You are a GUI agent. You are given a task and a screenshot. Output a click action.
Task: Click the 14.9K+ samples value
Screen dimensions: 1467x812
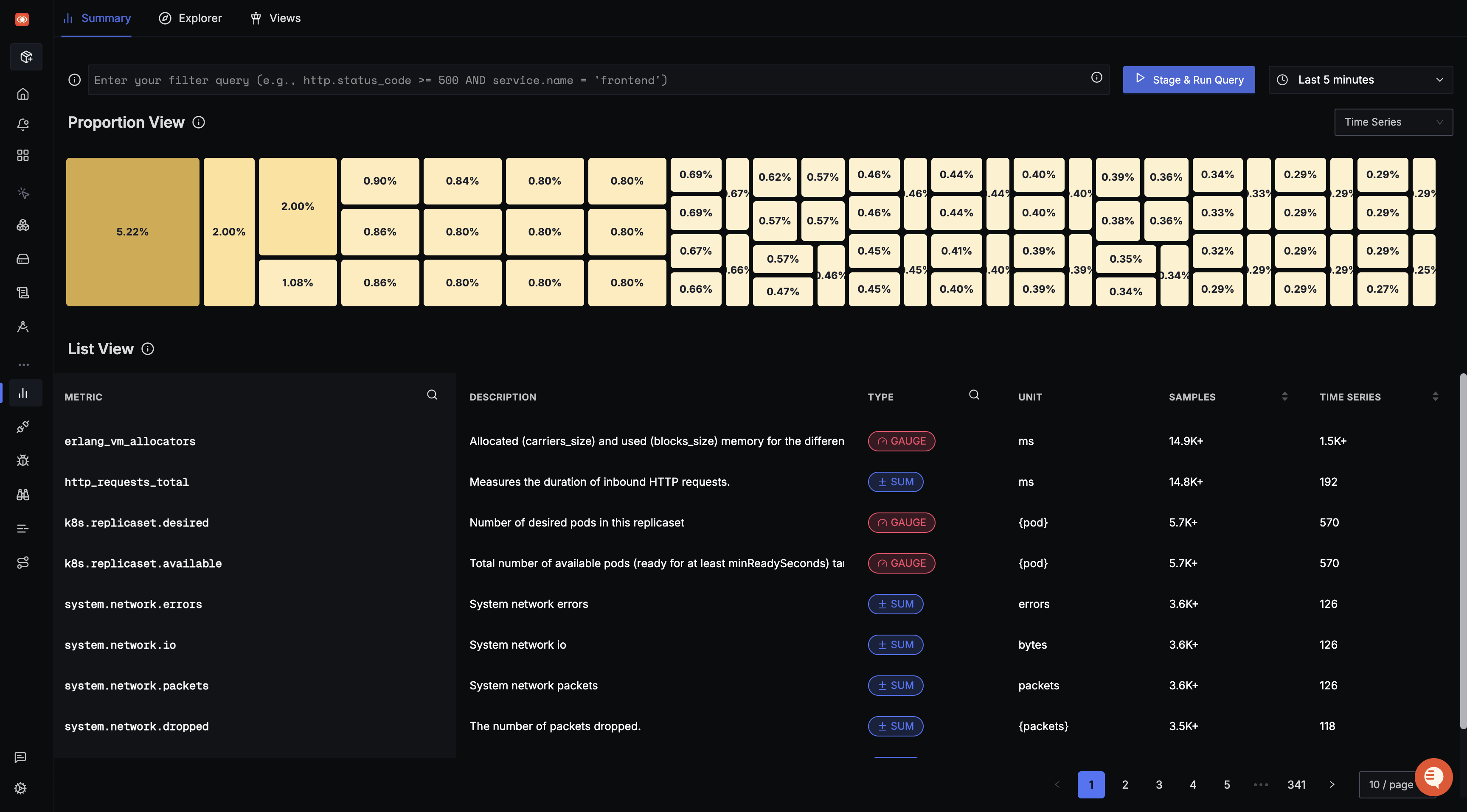click(1186, 442)
